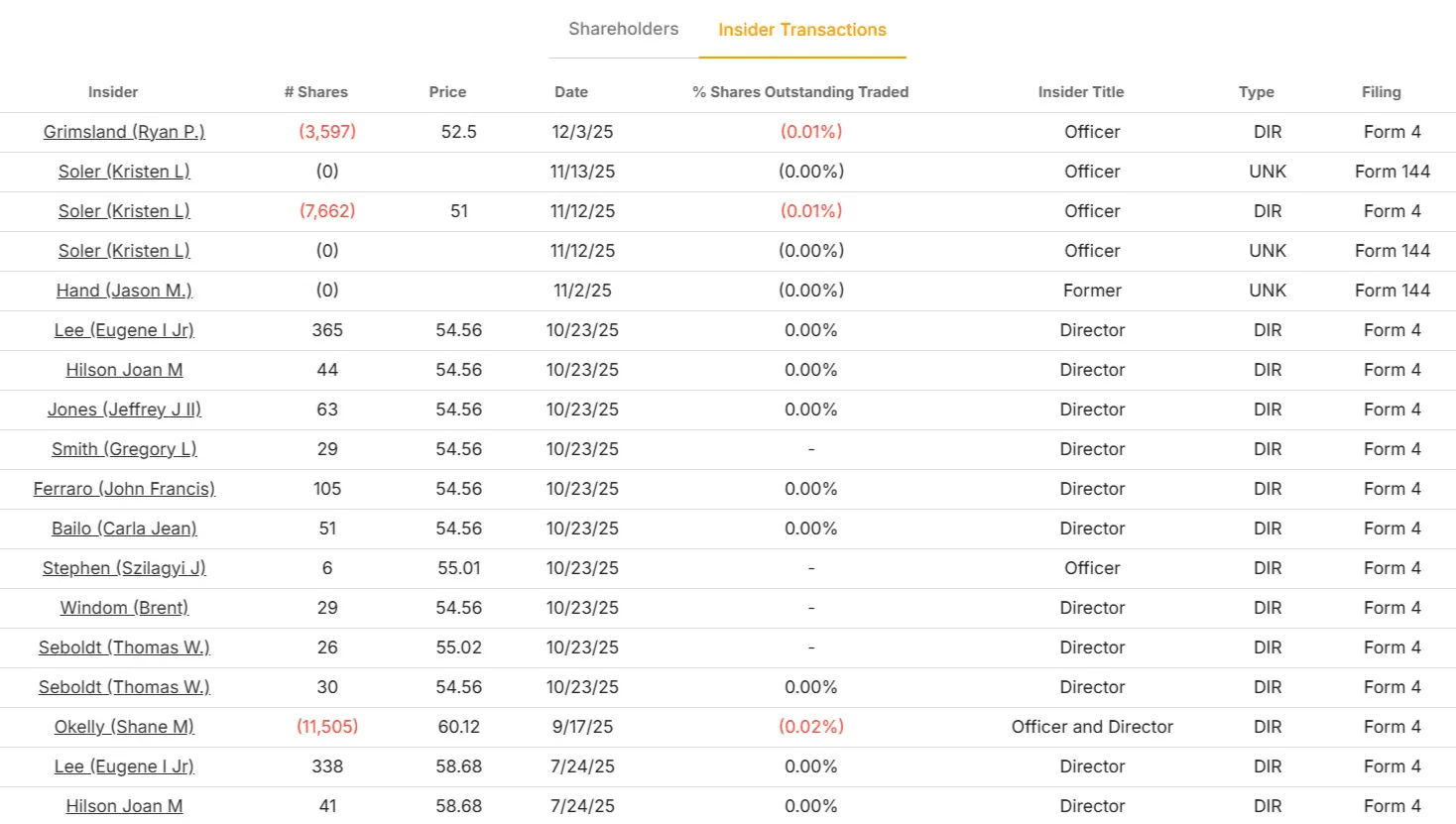Viewport: 1456px width, 824px height.
Task: Sort by the Type column header
Action: 1256,92
